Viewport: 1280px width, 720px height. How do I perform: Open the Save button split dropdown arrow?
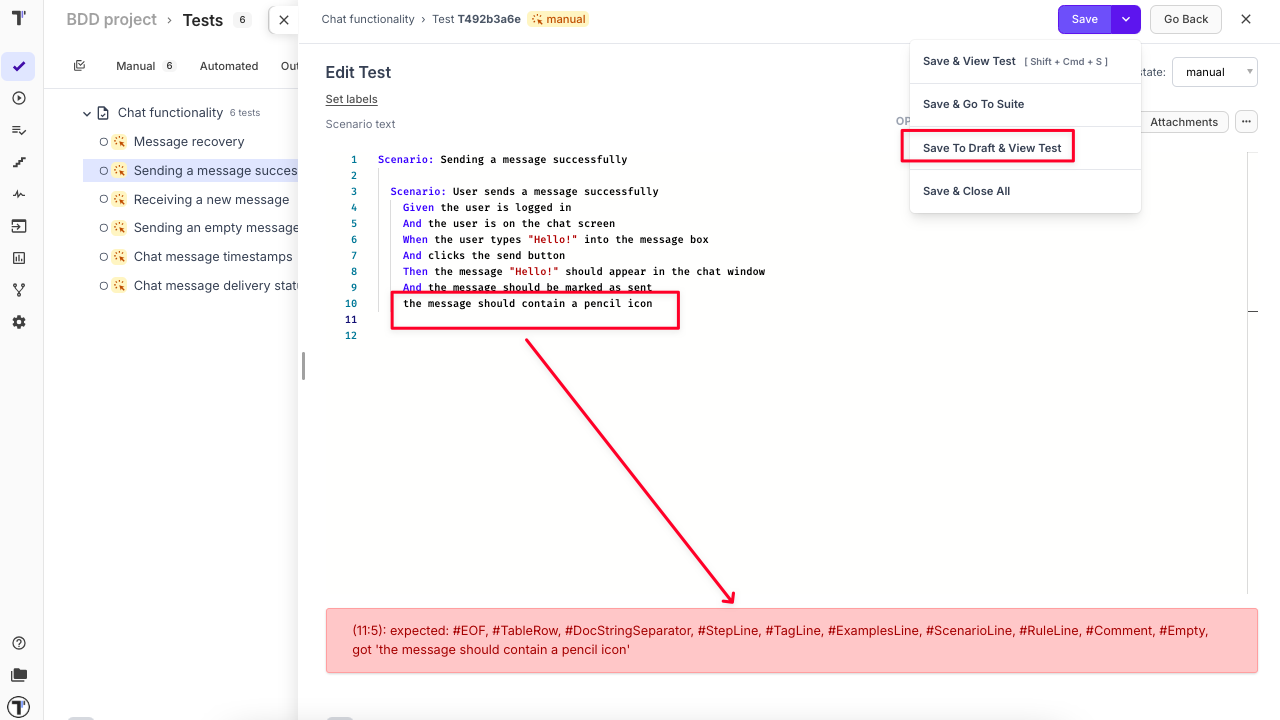1125,19
